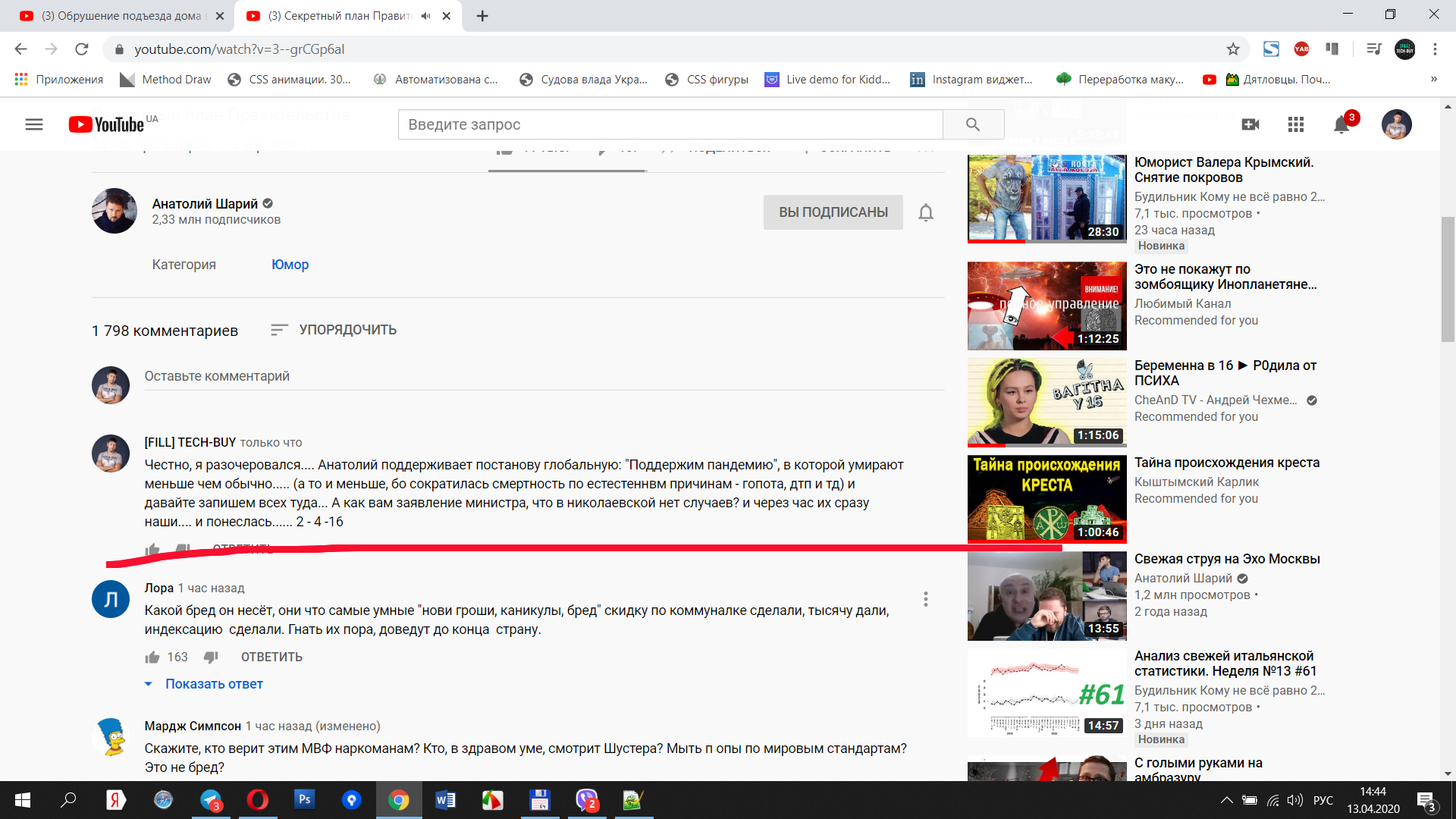Open Юморист Валера Крымский video thumbnail
The height and width of the screenshot is (819, 1456).
[1046, 199]
